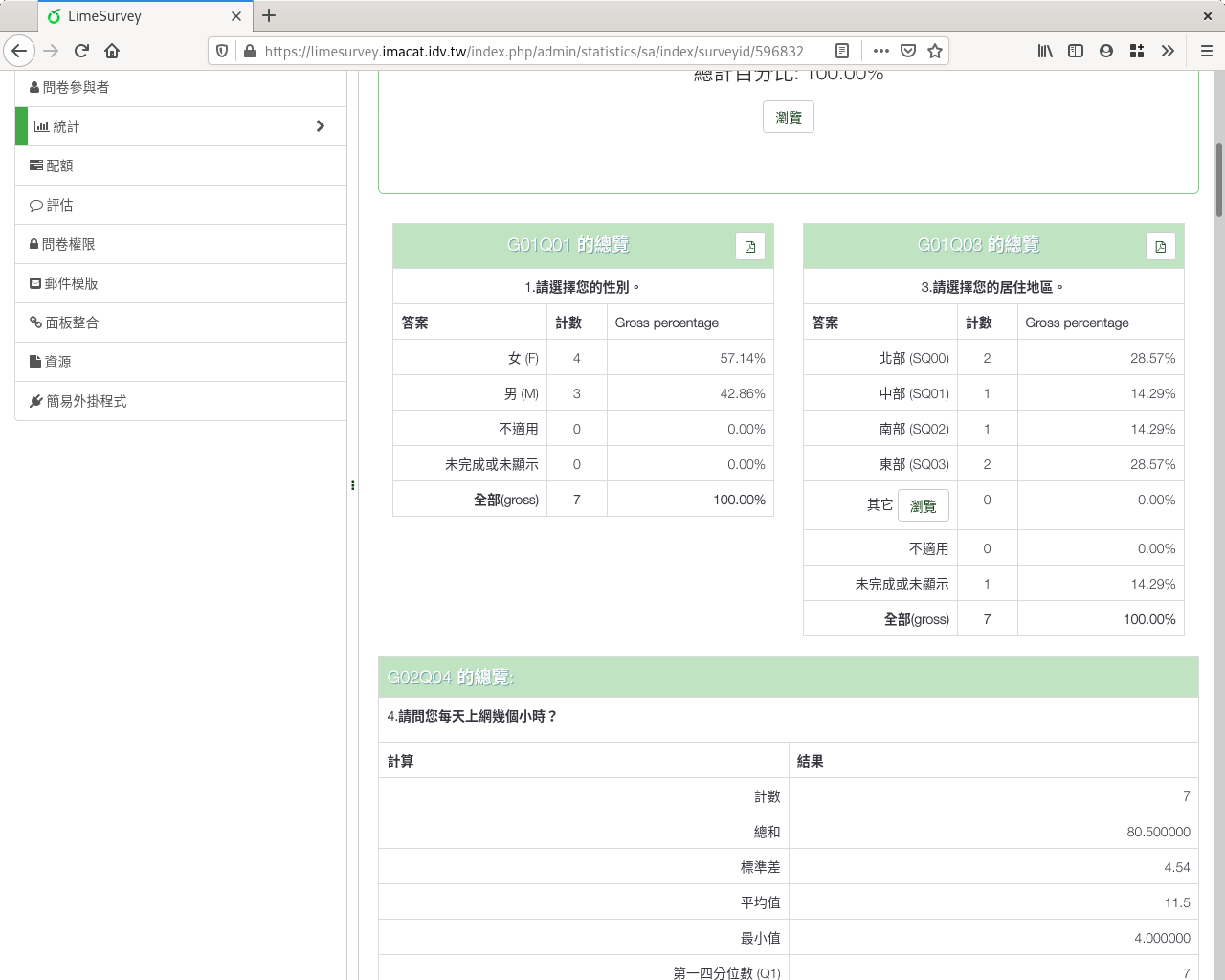Click the 南部 (SQ02) answer label
This screenshot has width=1225, height=980.
[914, 429]
